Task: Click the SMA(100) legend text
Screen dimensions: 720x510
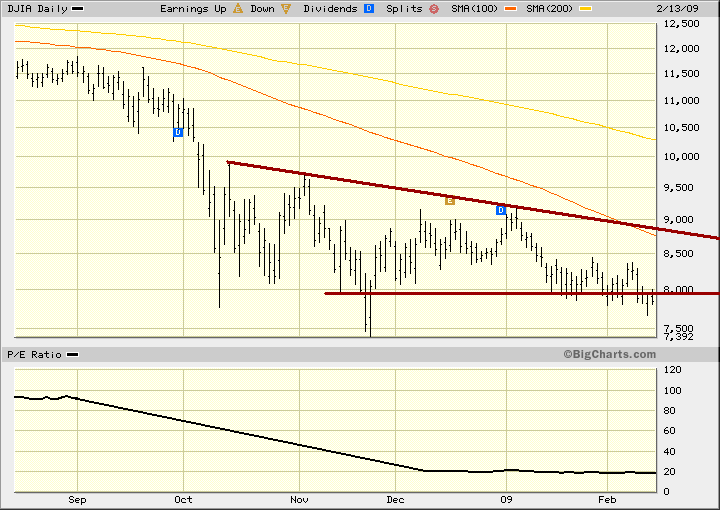Action: 474,9
